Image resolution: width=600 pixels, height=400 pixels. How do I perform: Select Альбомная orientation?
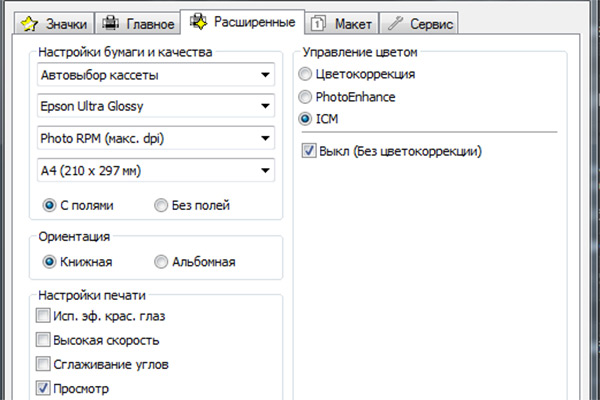(x=161, y=262)
